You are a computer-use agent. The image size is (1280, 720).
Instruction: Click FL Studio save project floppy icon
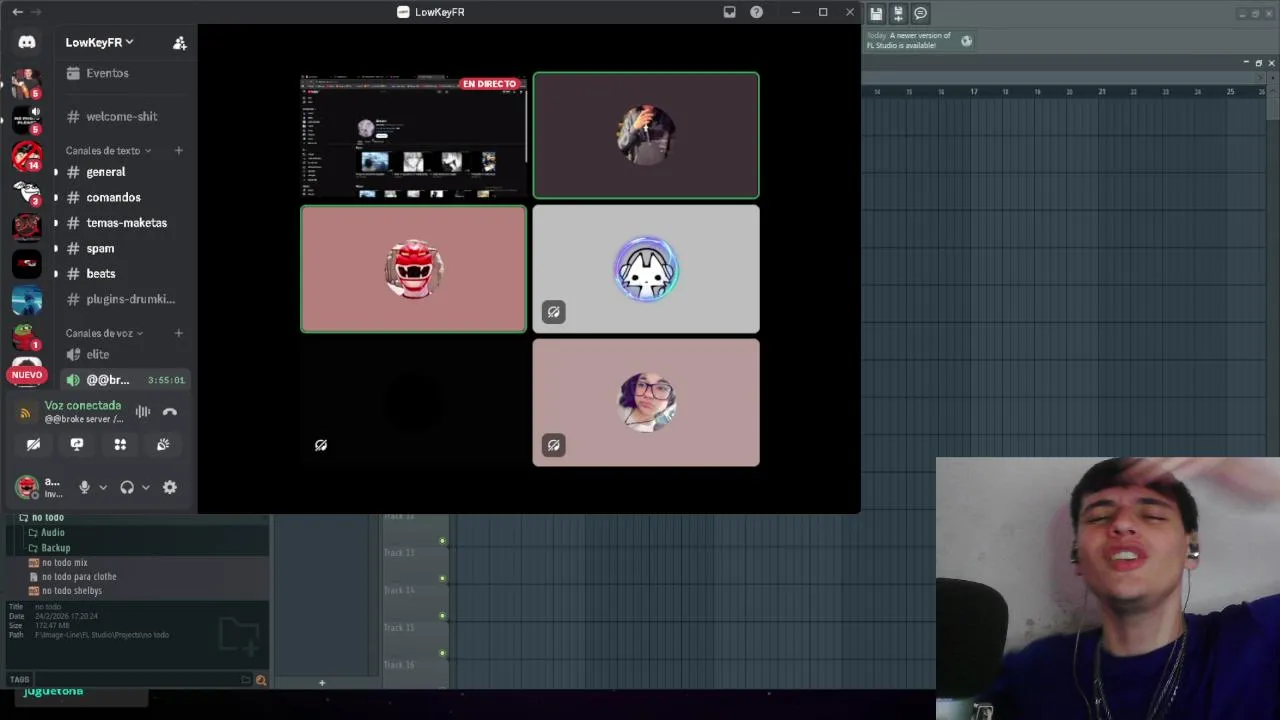click(876, 13)
